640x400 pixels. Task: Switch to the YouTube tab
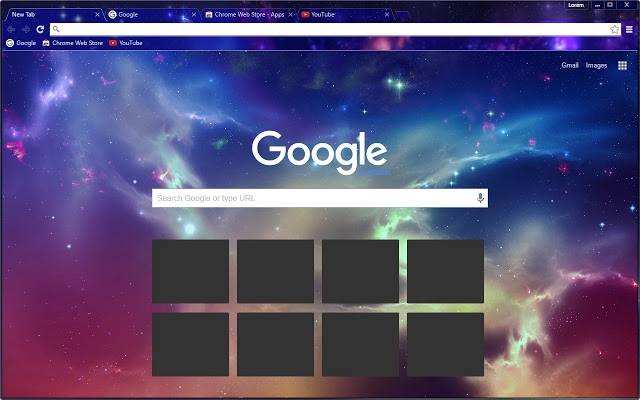click(345, 15)
